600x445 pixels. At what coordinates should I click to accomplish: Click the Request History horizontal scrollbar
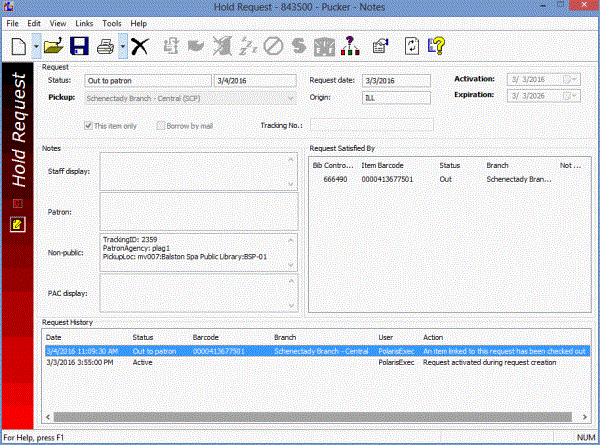tap(300, 416)
